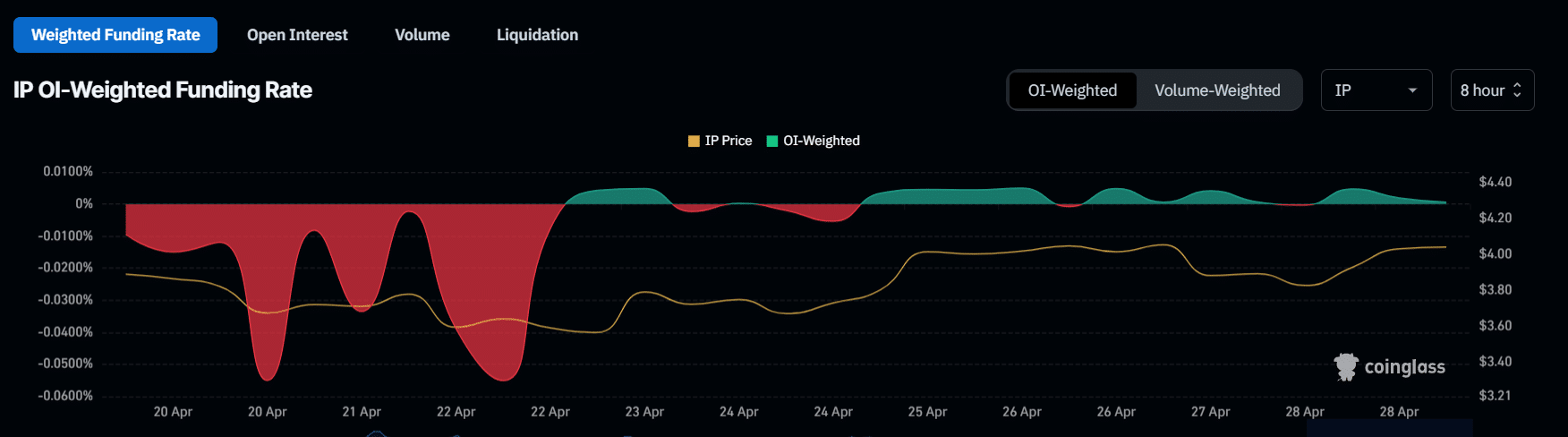Select the Weighted Funding Rate tab
Viewport: 1568px width, 437px height.
coord(115,35)
